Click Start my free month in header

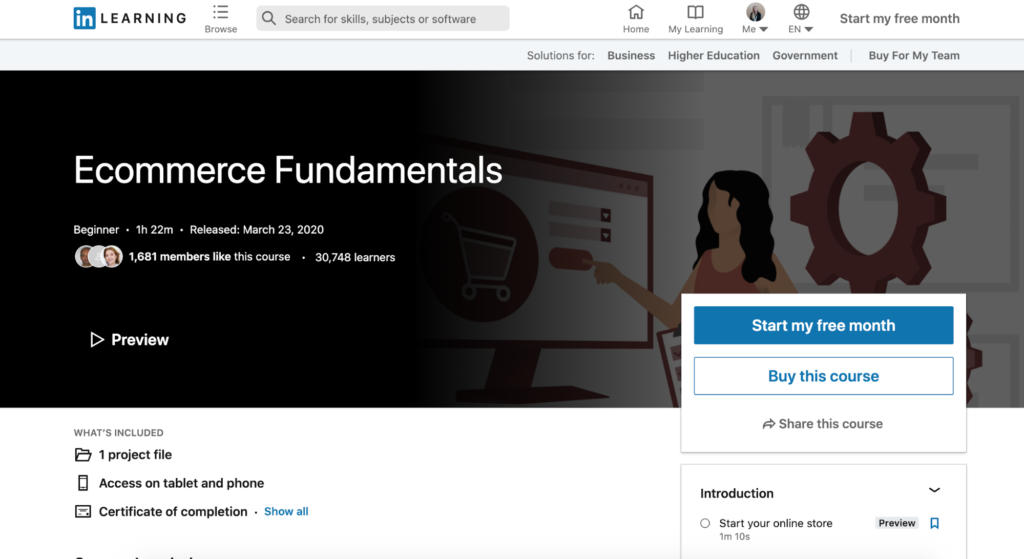(900, 19)
